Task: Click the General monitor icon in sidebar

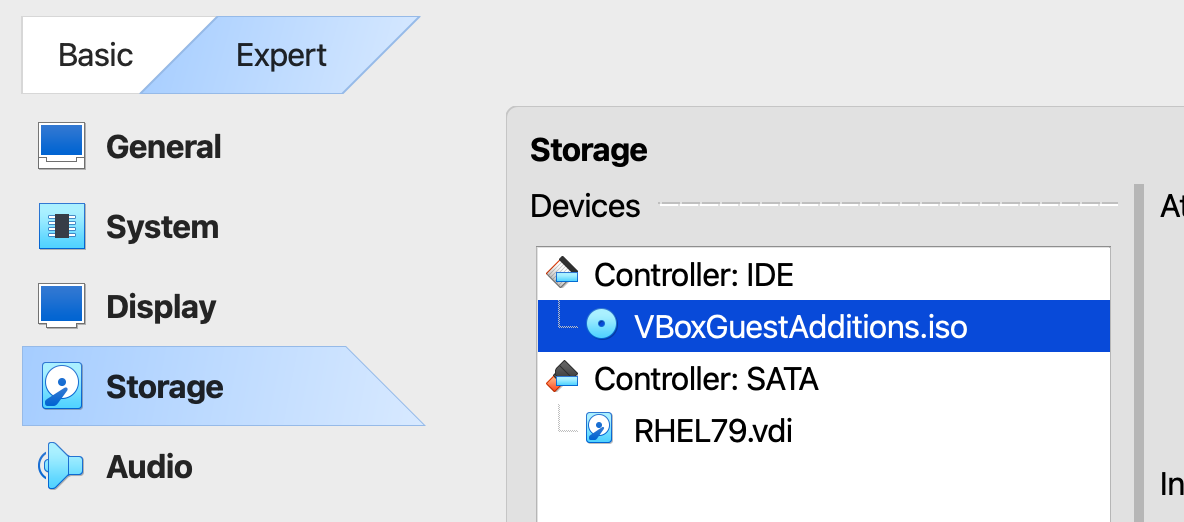Action: pyautogui.click(x=60, y=146)
